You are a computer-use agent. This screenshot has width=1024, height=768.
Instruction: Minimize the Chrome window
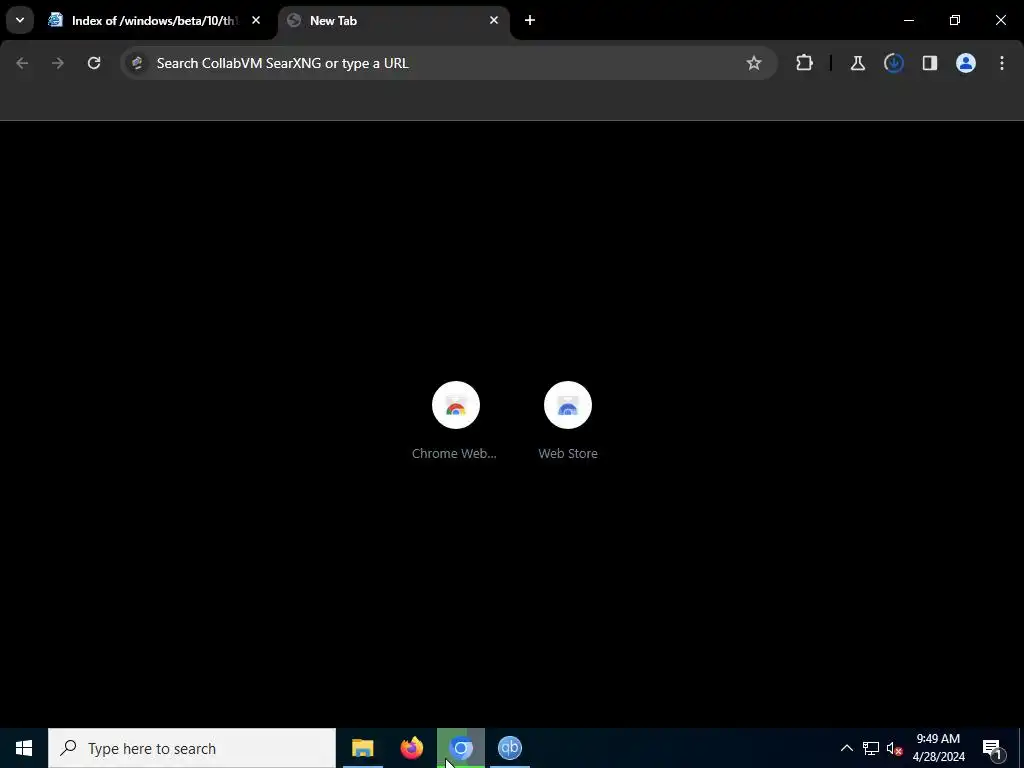point(908,20)
